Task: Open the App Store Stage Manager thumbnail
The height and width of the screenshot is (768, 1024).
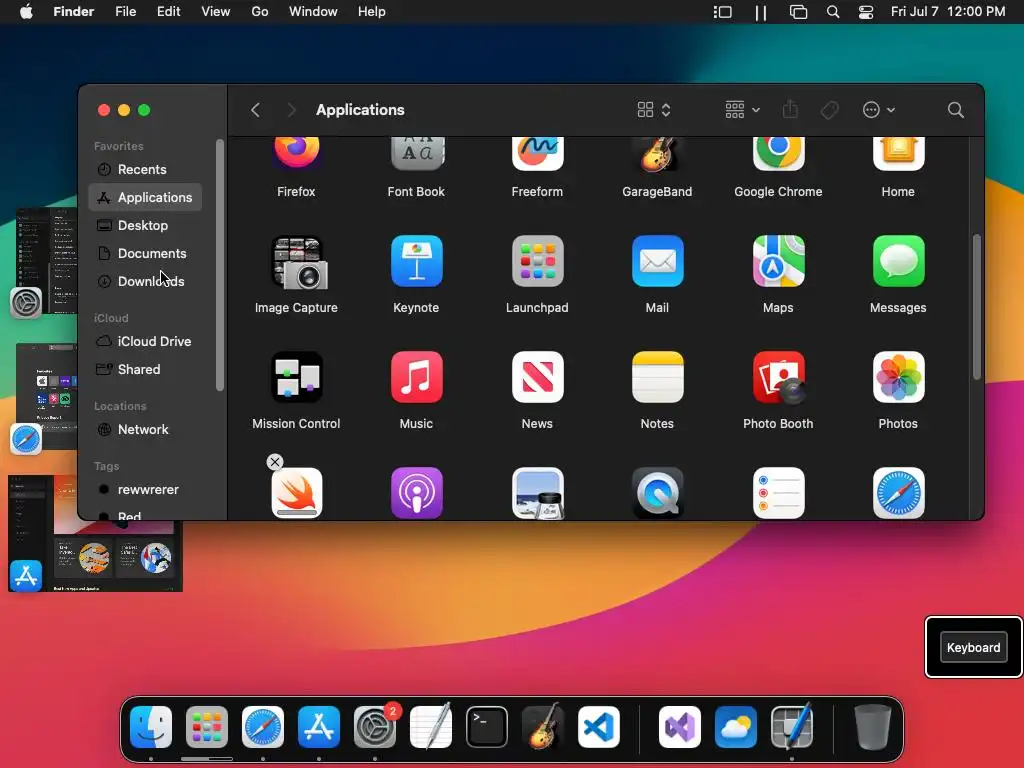Action: (95, 534)
